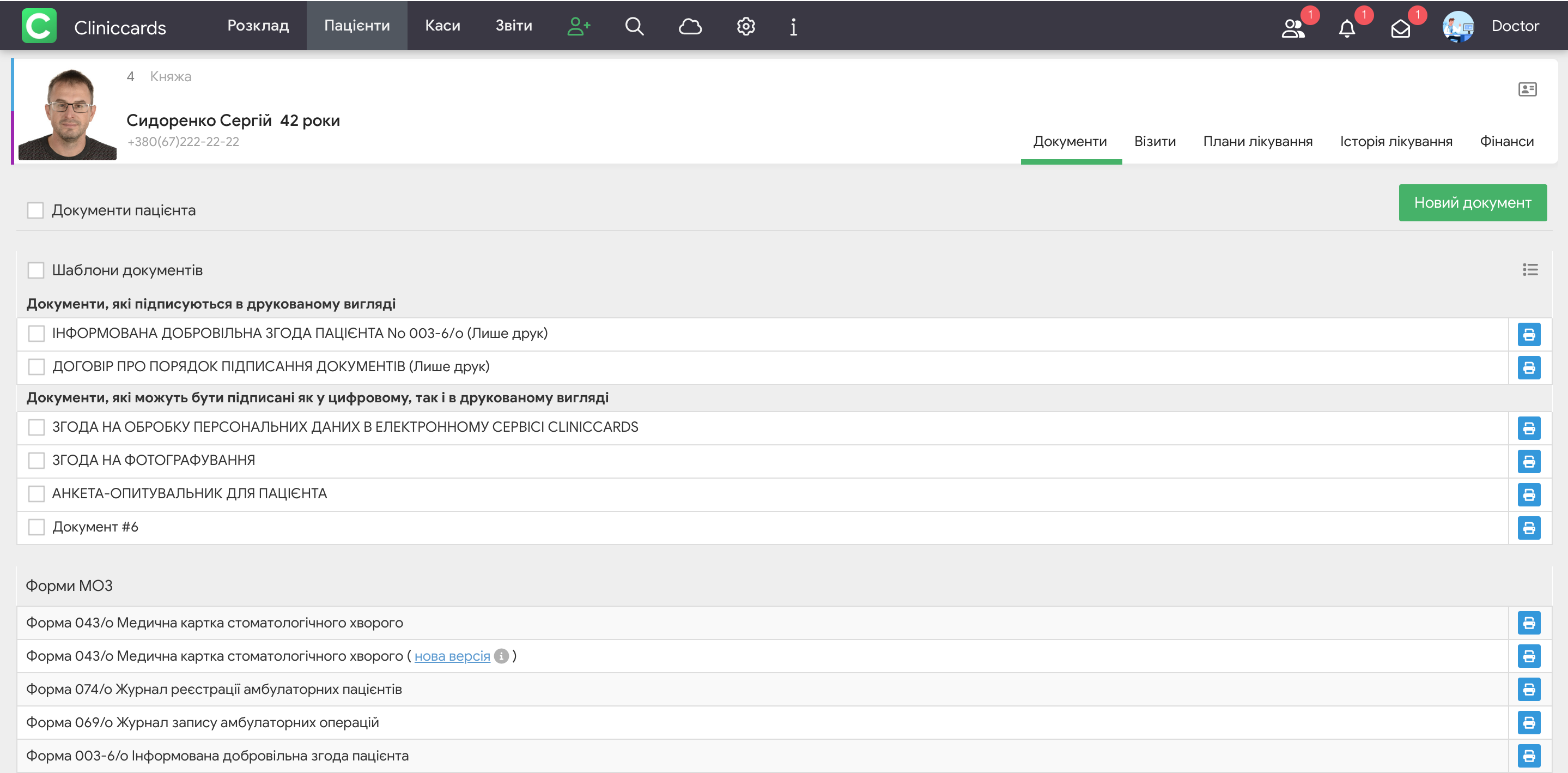Open the ЗГОДА НА ФОТОГРАФУВАННЯ template row
Image resolution: width=1568 pixels, height=773 pixels.
point(763,461)
